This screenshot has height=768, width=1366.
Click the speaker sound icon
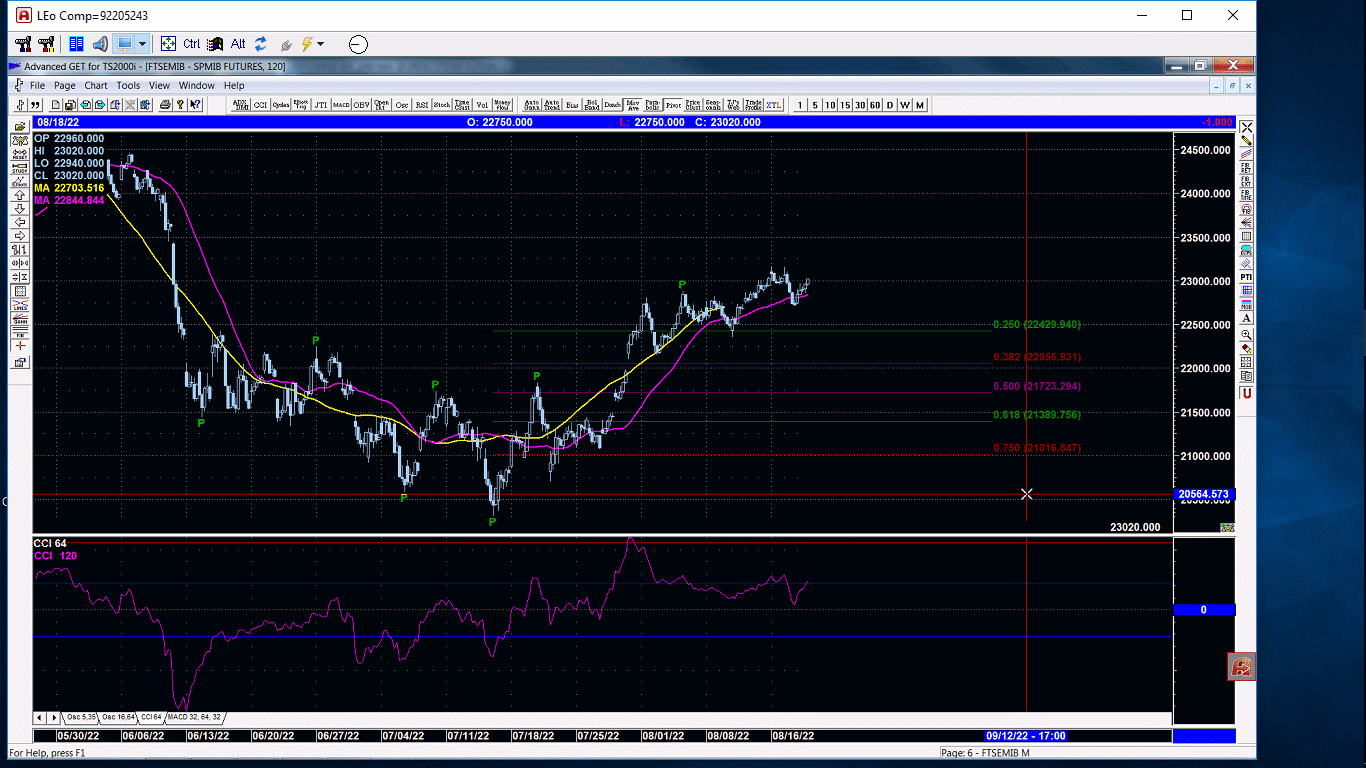[x=100, y=44]
